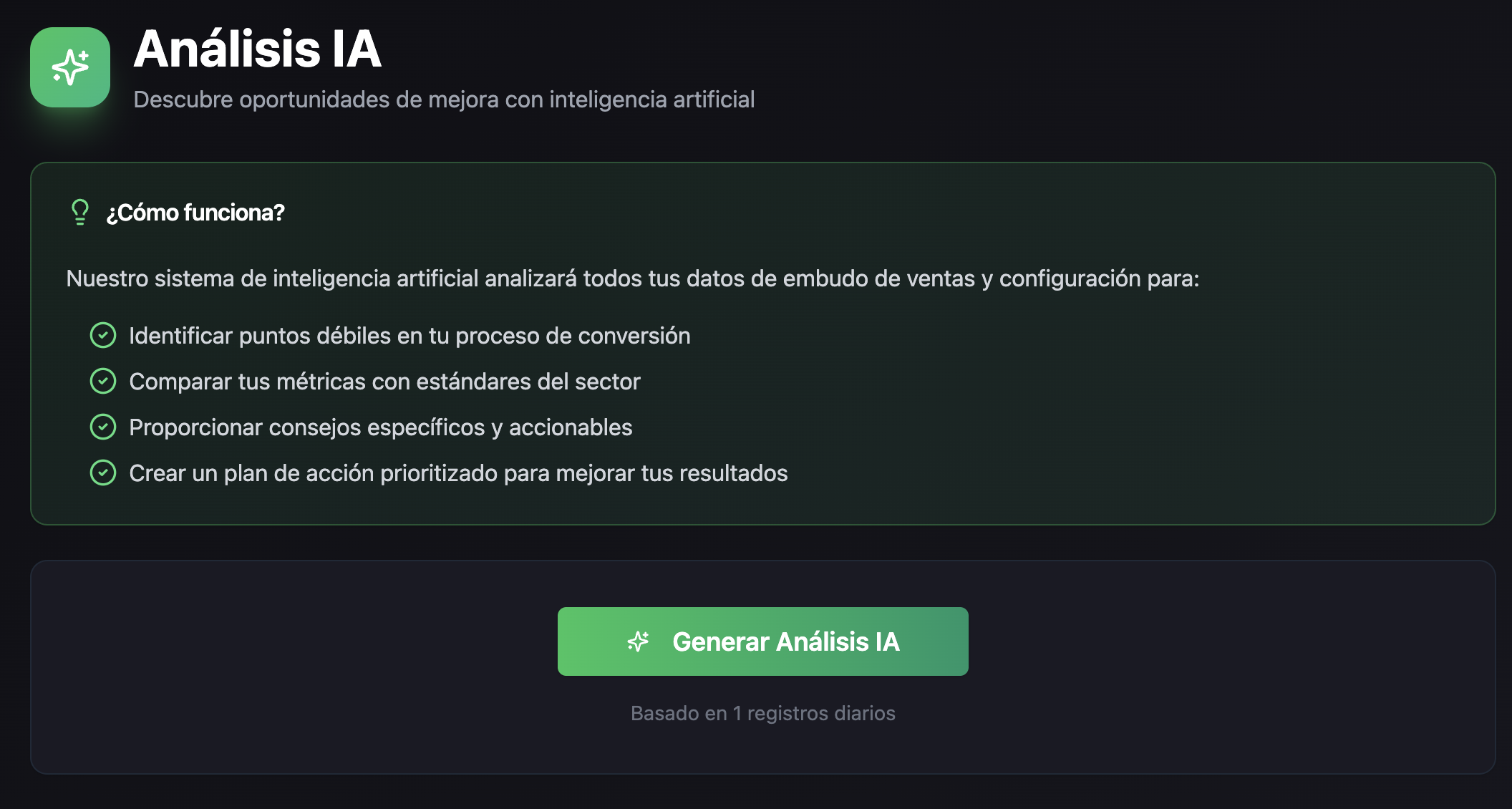Screen dimensions: 1512x809
Task: Check the Comparar tus métricas con estándares item
Action: [x=384, y=381]
